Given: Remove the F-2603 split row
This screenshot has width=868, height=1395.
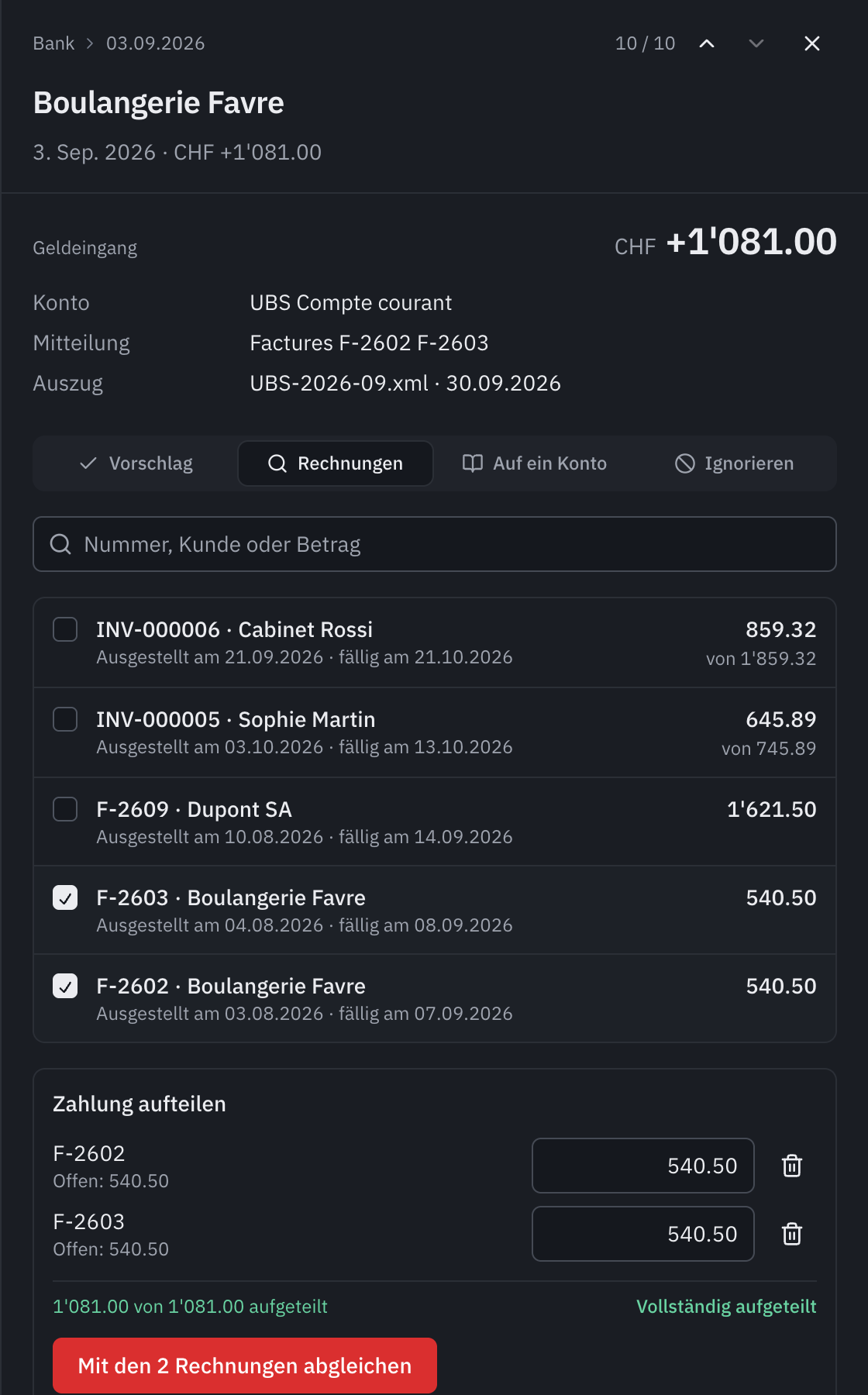Looking at the screenshot, I should click(x=792, y=1234).
